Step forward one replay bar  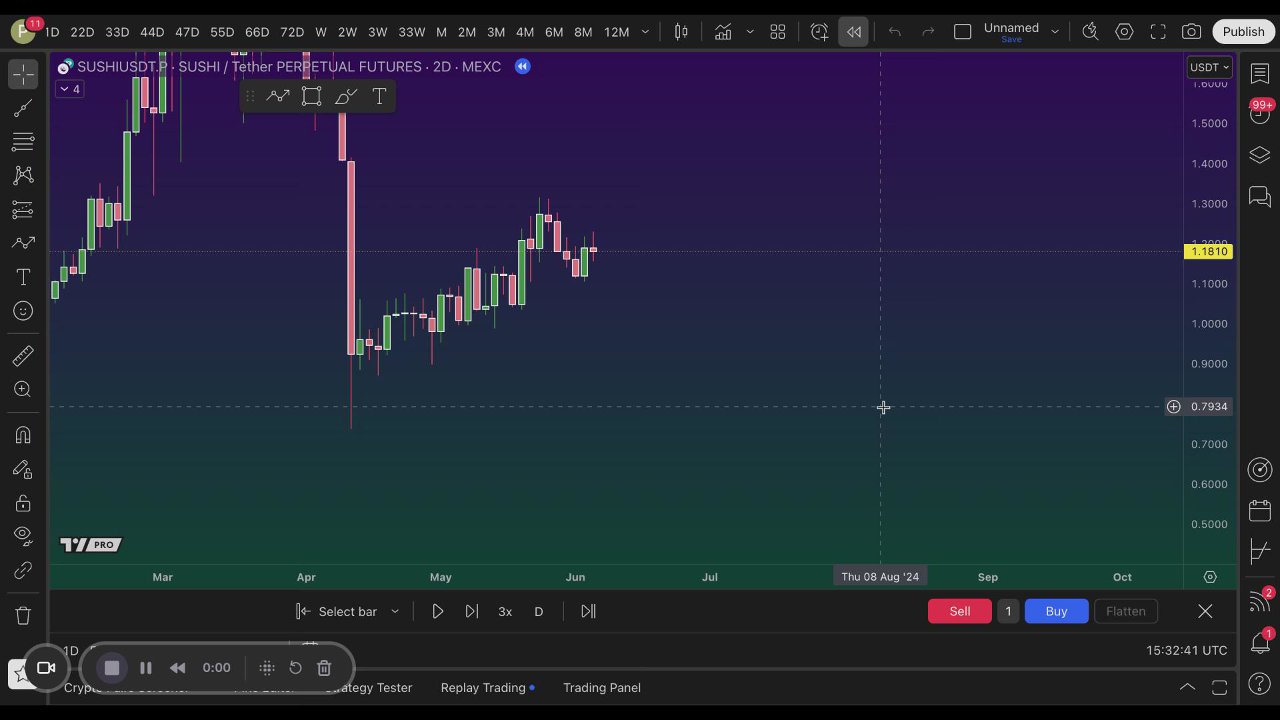click(x=472, y=611)
